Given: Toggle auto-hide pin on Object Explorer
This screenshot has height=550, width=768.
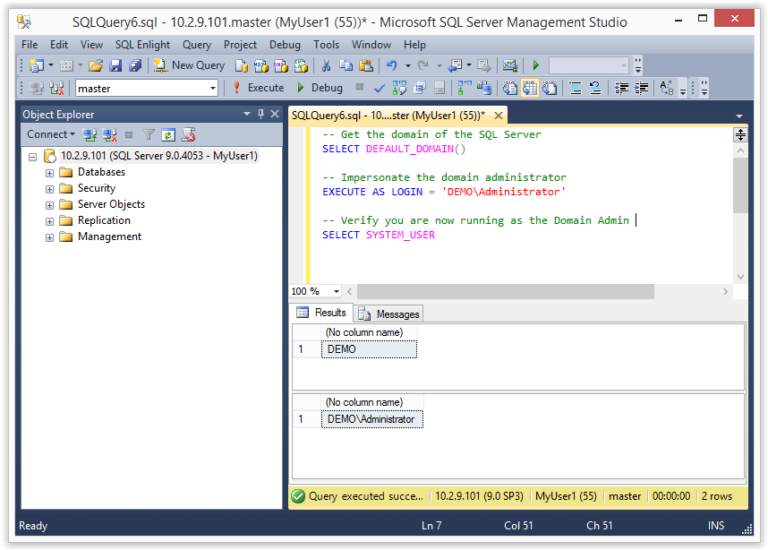Looking at the screenshot, I should (261, 114).
